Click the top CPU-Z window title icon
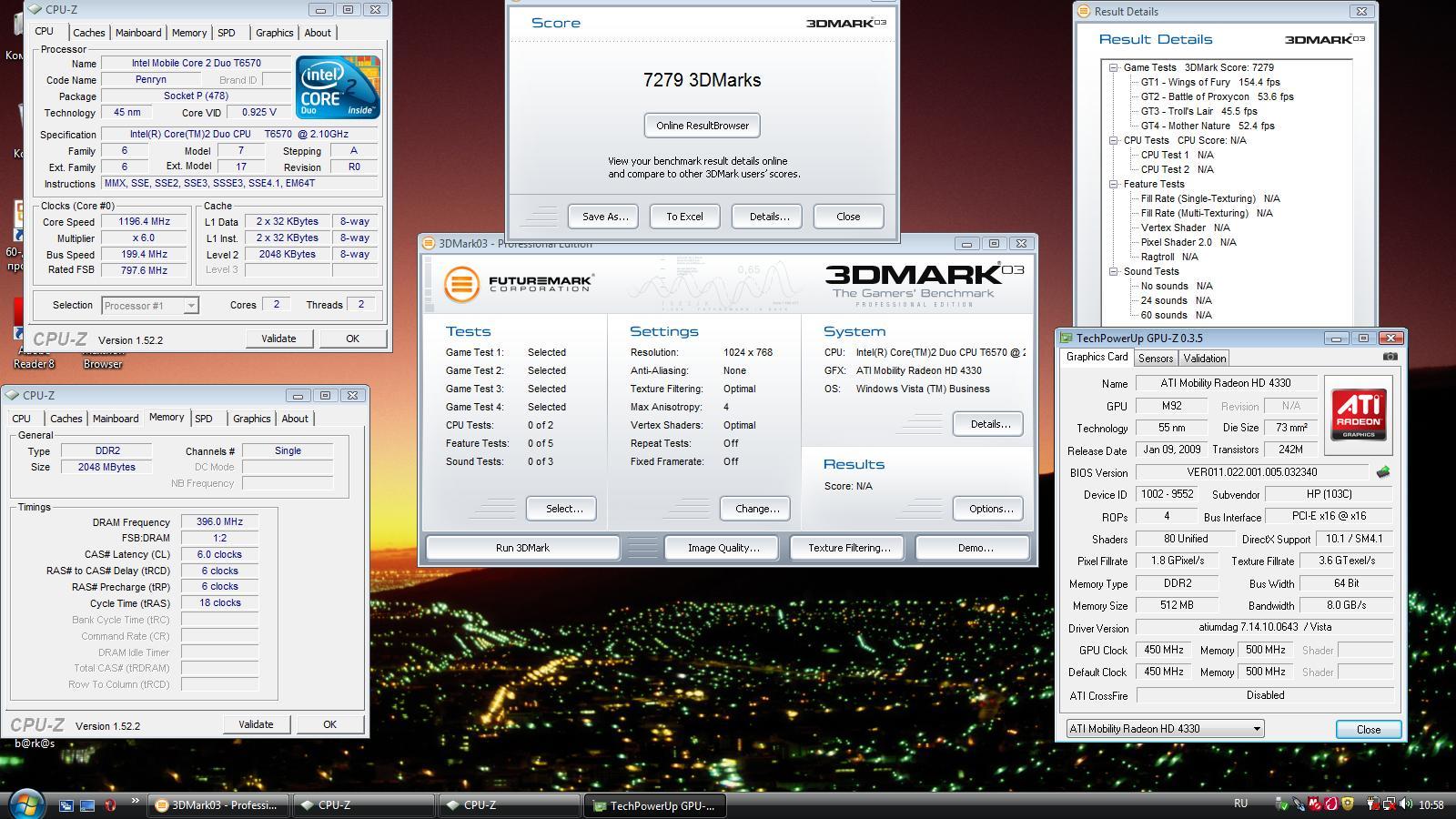This screenshot has height=819, width=1456. tap(34, 10)
